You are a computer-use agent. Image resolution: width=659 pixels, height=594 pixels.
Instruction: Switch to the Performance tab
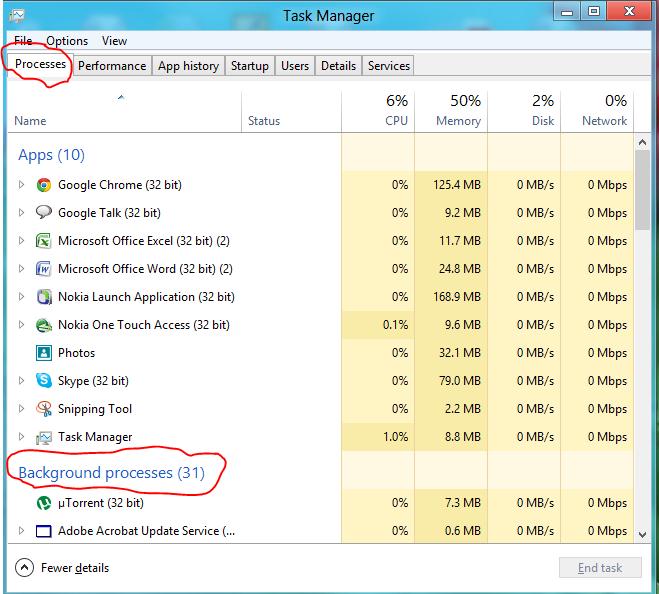[112, 66]
